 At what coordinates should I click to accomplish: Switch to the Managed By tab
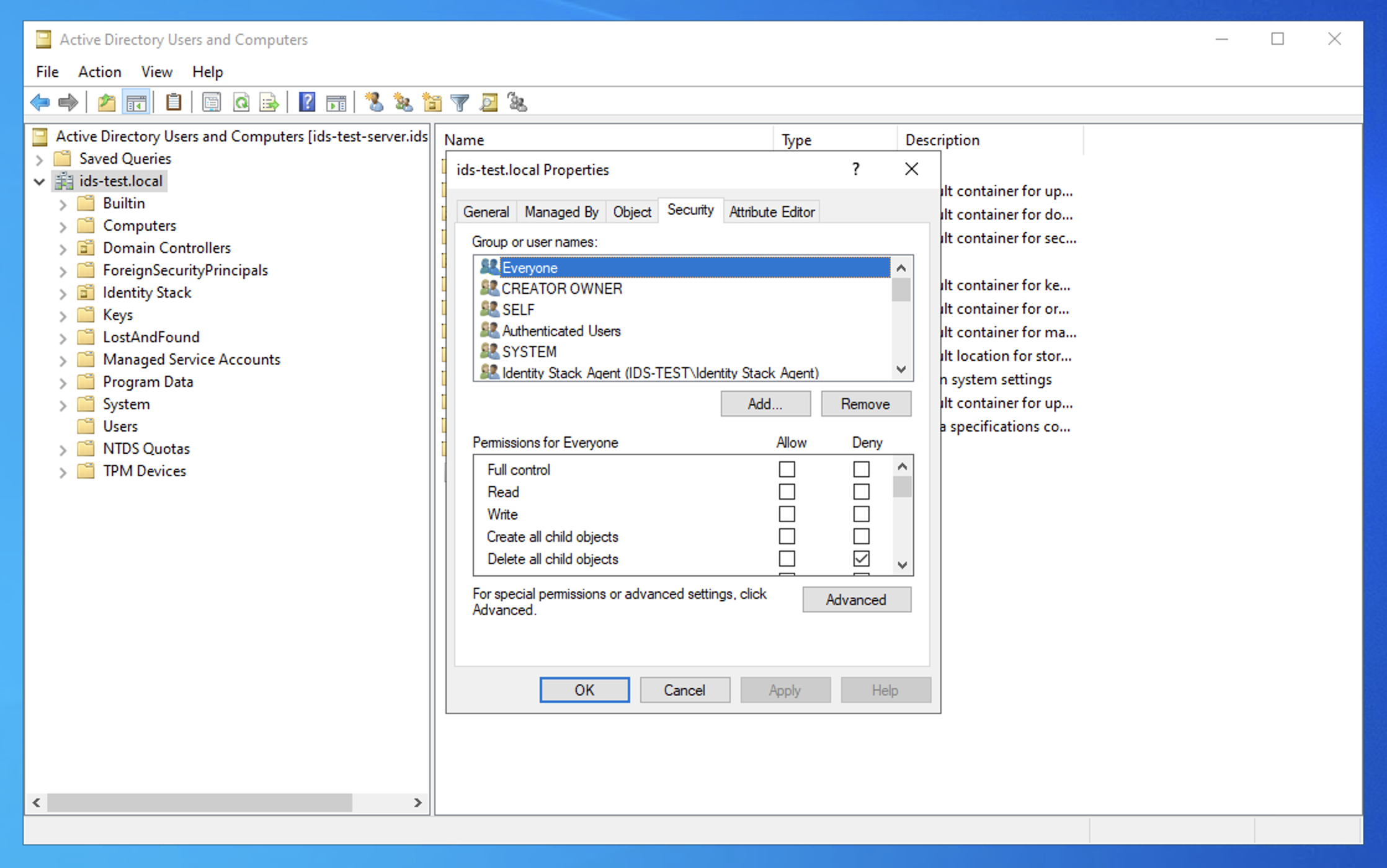click(561, 212)
